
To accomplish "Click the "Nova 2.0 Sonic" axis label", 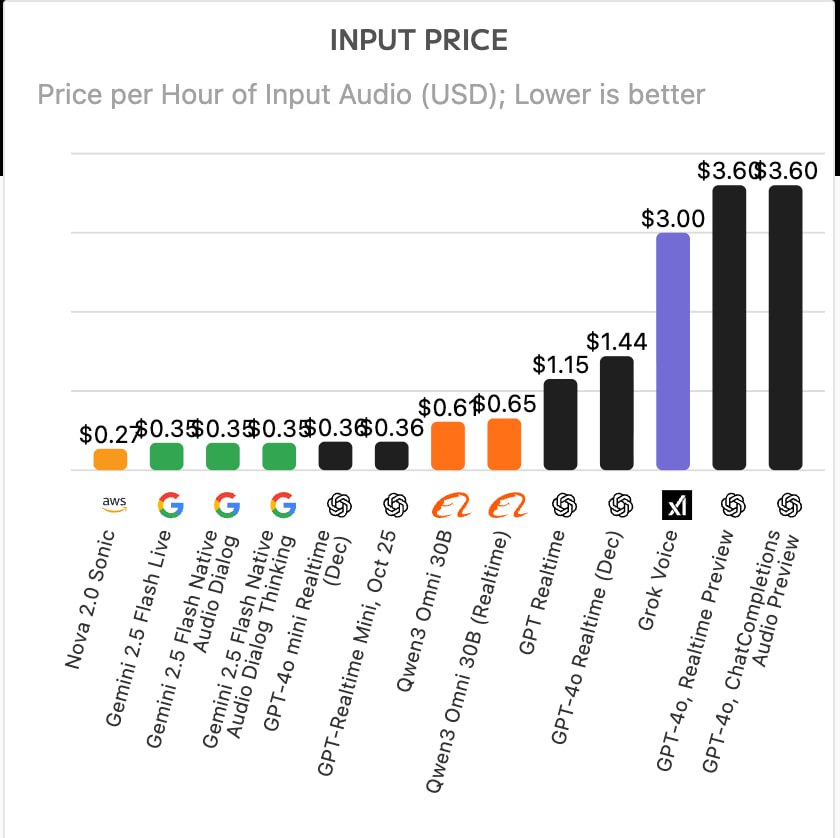I will click(x=90, y=598).
